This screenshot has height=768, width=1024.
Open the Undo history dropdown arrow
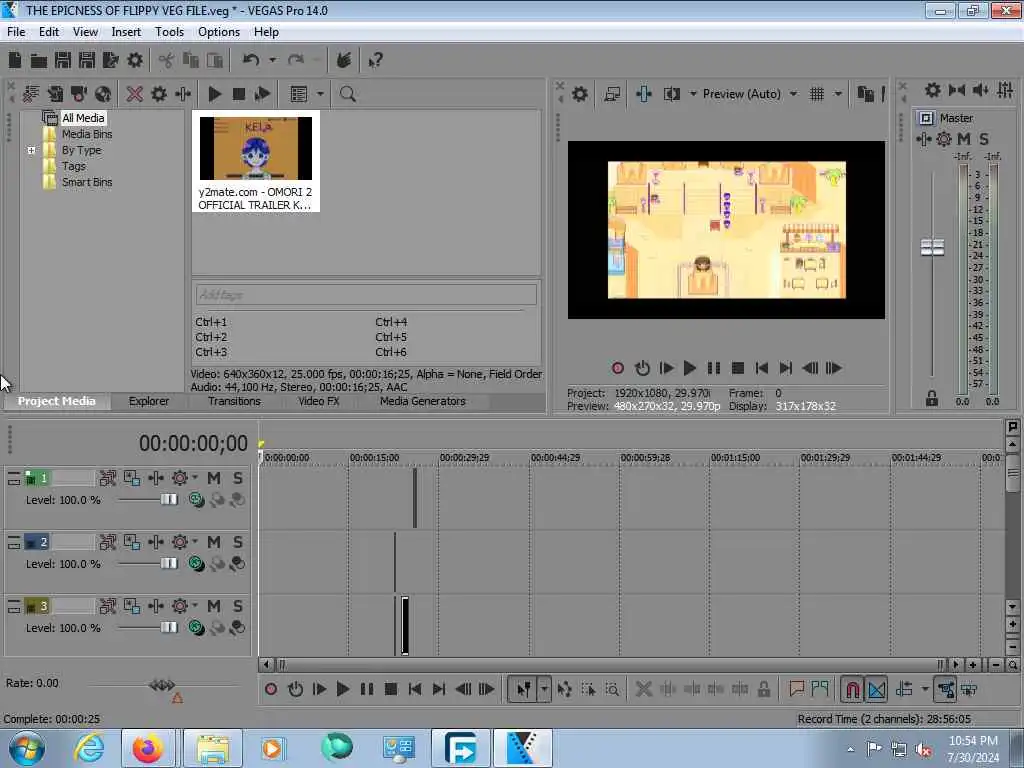[x=273, y=60]
